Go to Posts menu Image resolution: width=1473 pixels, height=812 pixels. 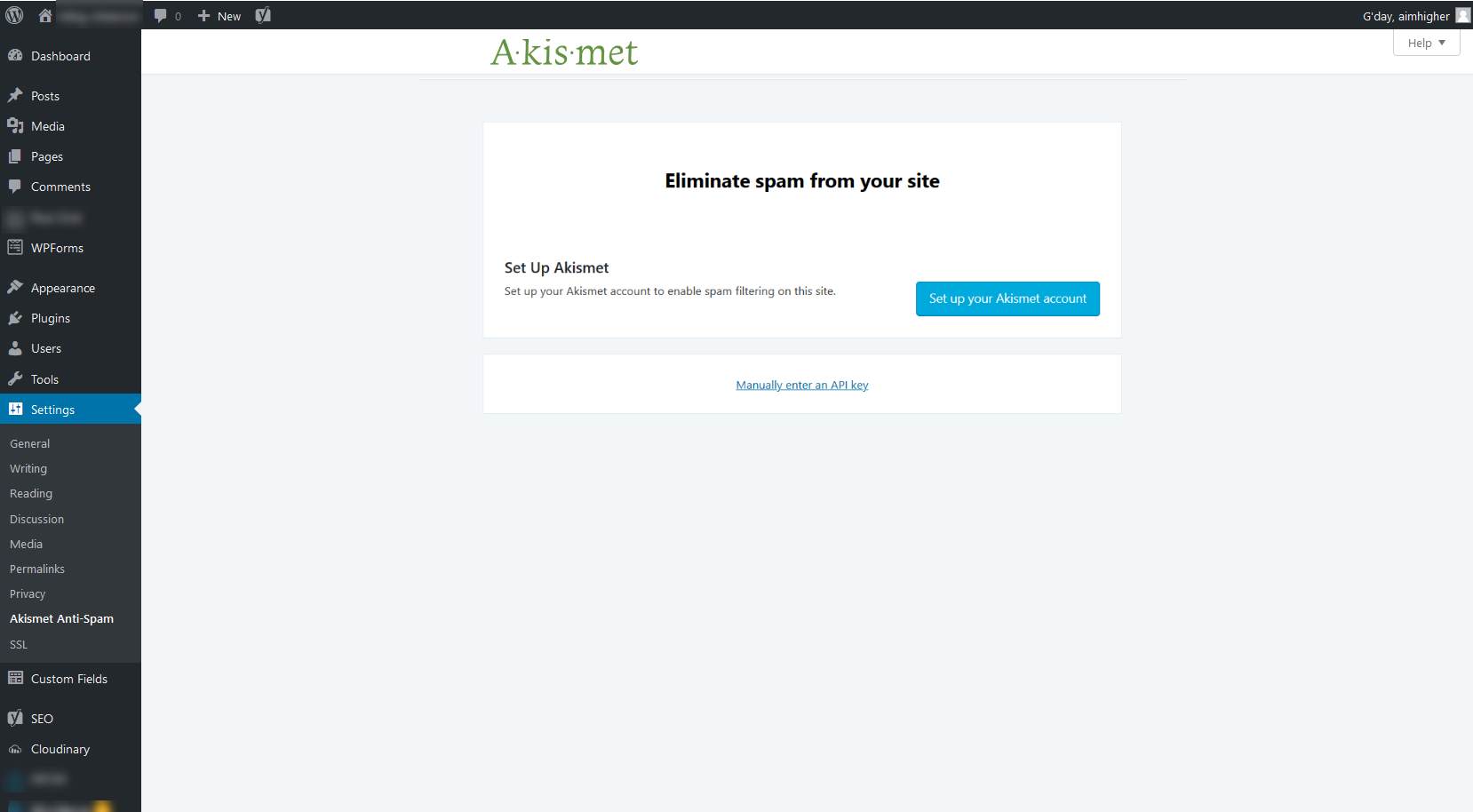(45, 96)
